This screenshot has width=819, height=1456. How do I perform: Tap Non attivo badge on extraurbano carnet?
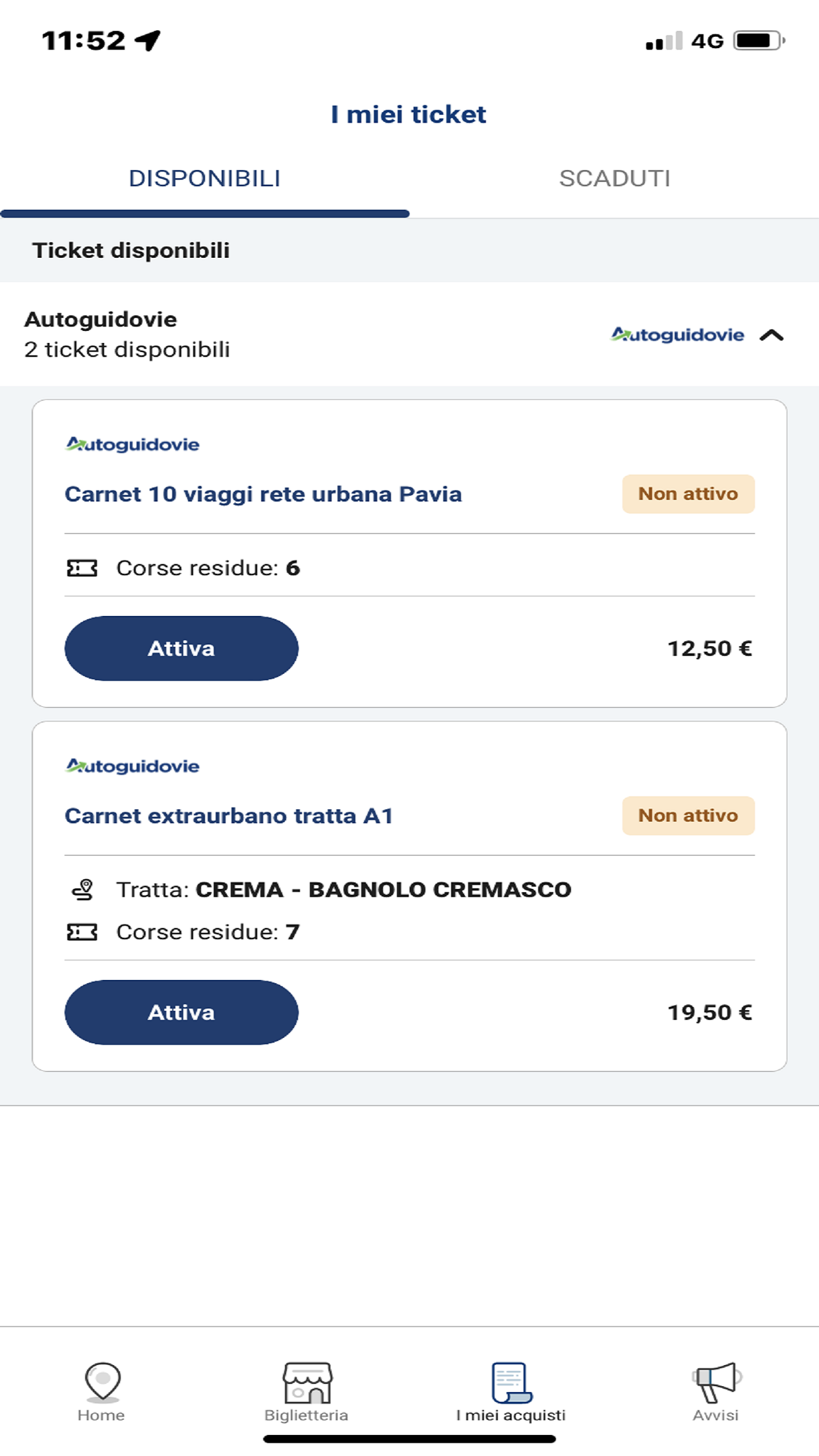tap(688, 816)
